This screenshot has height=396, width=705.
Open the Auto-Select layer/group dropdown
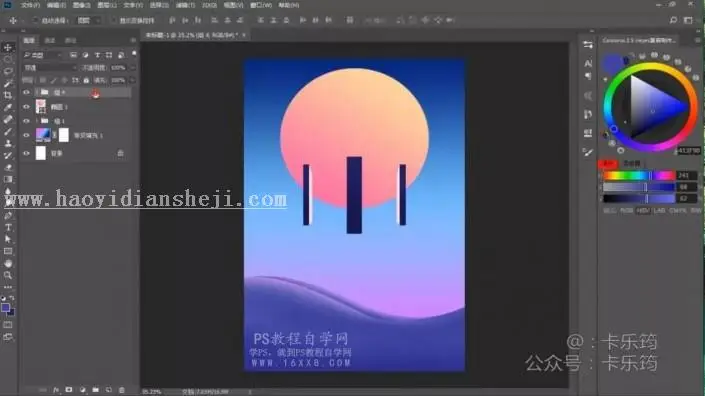click(x=88, y=21)
